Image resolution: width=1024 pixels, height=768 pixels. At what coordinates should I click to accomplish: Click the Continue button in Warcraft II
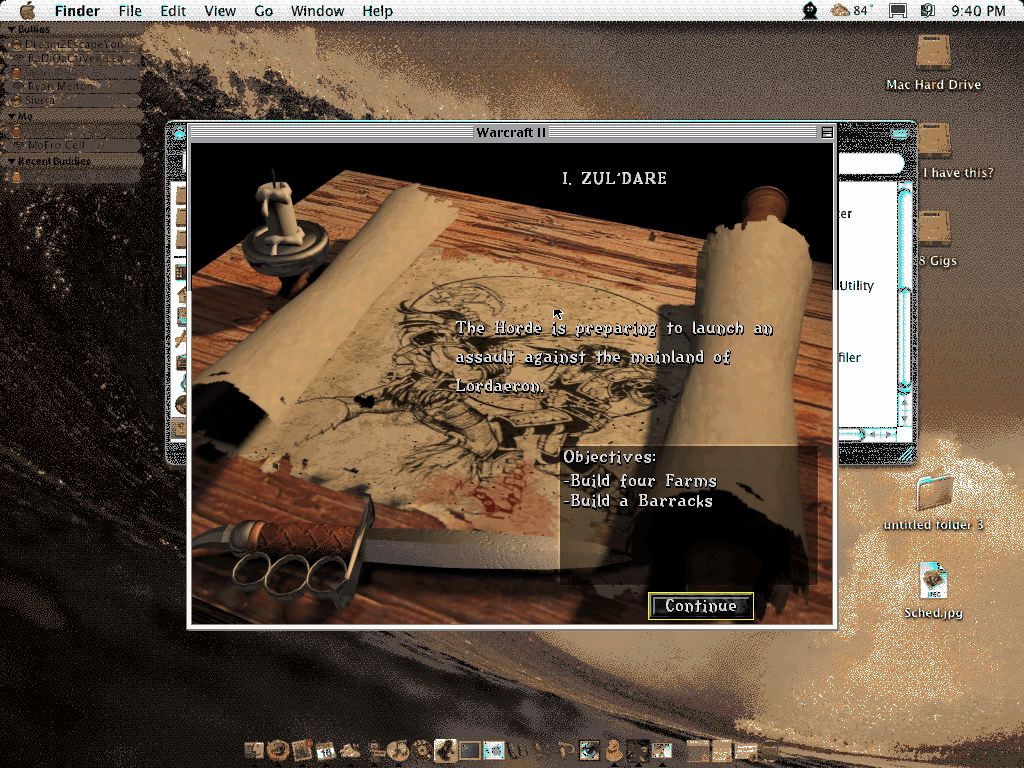(x=701, y=606)
